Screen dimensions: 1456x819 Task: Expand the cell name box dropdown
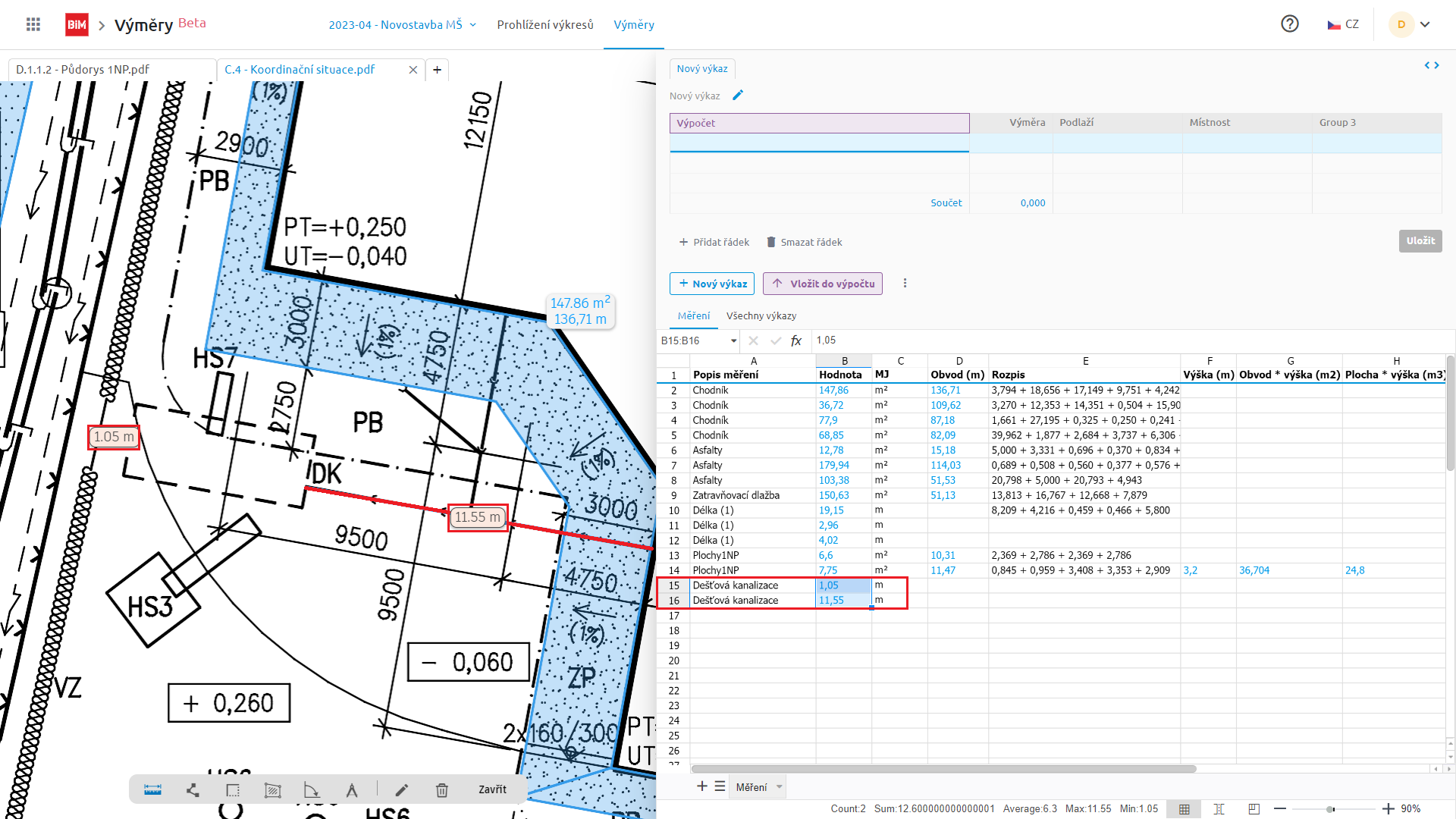click(733, 341)
